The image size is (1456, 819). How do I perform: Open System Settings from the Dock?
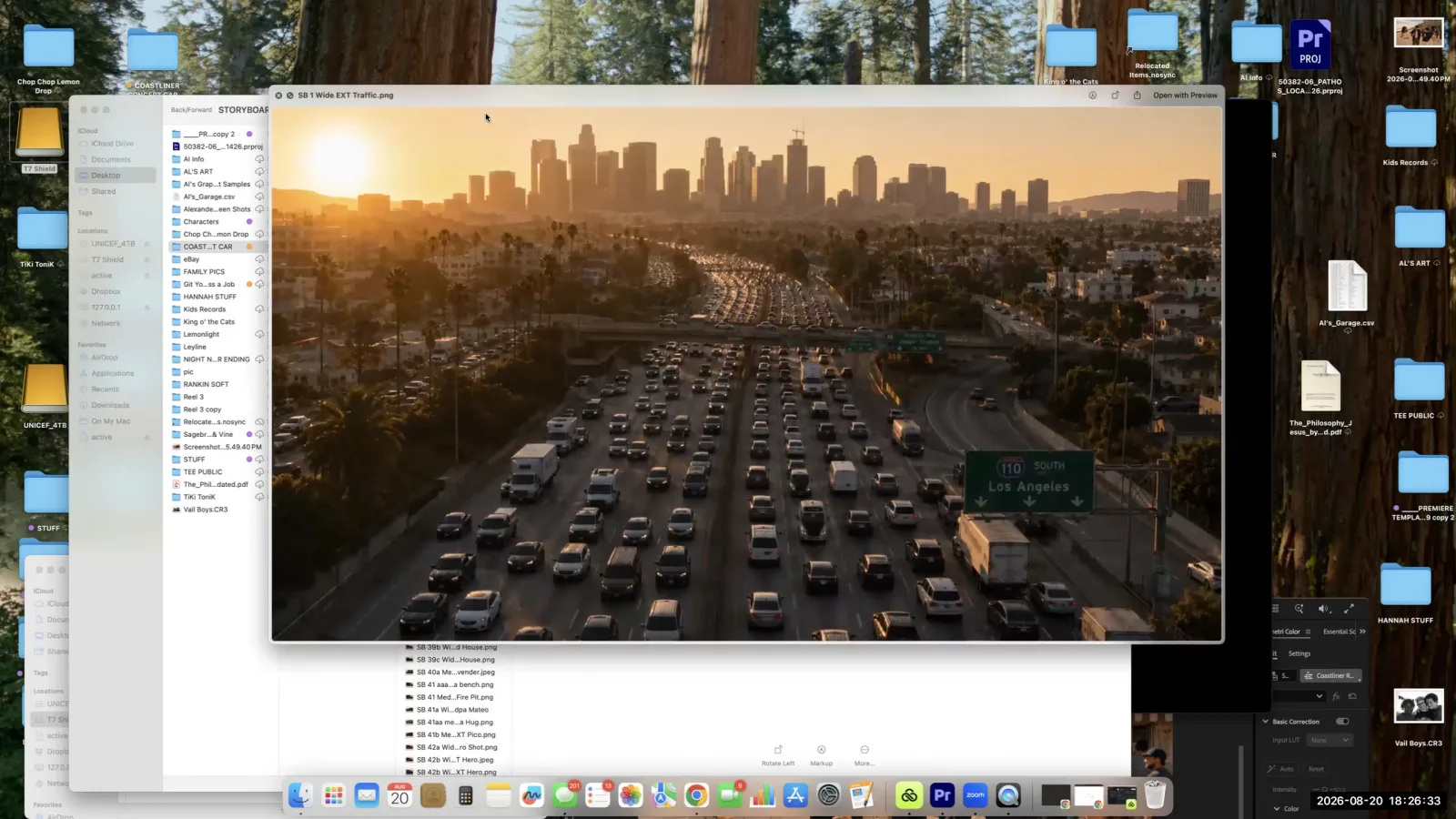(x=828, y=795)
